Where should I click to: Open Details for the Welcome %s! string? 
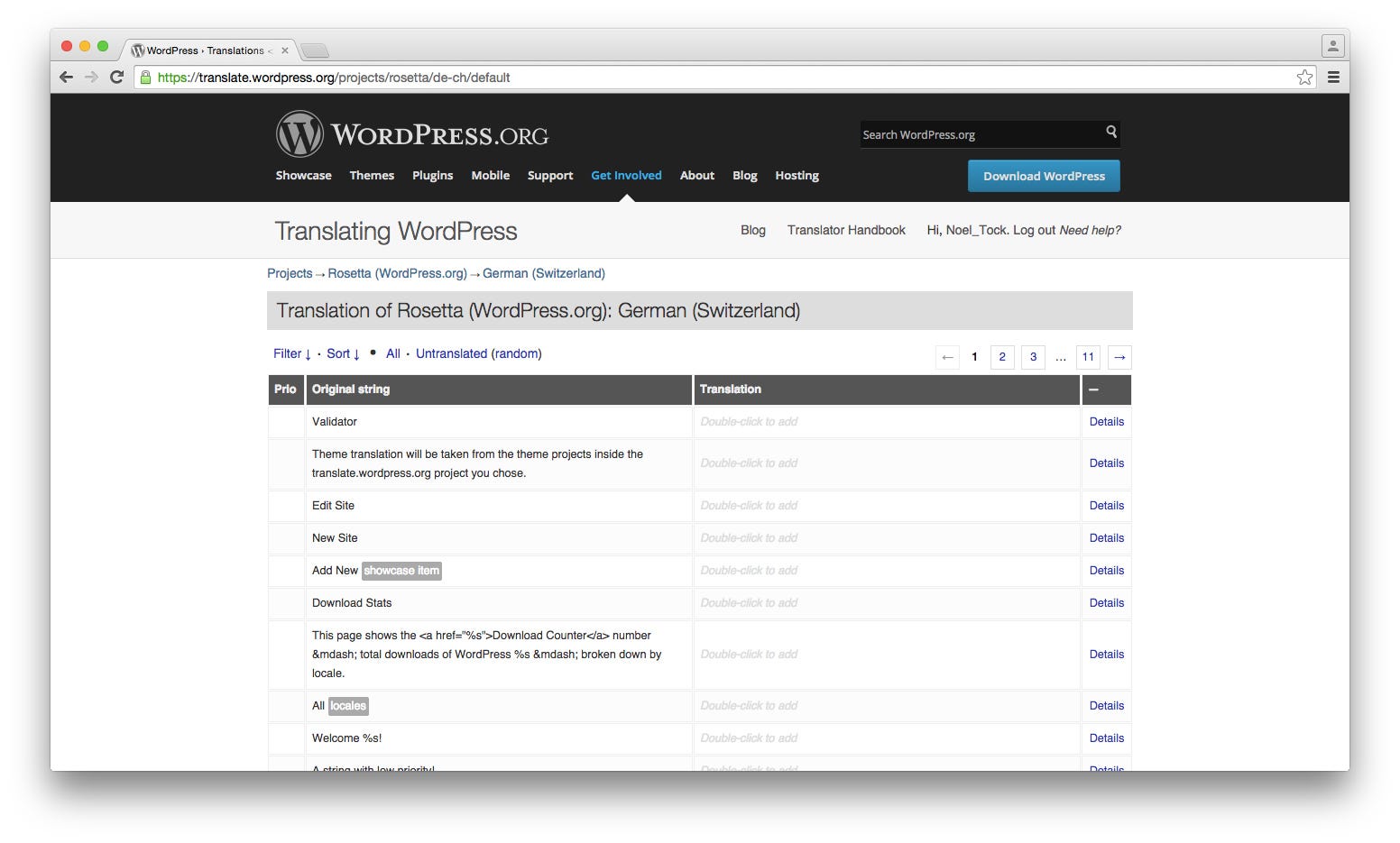[1107, 738]
